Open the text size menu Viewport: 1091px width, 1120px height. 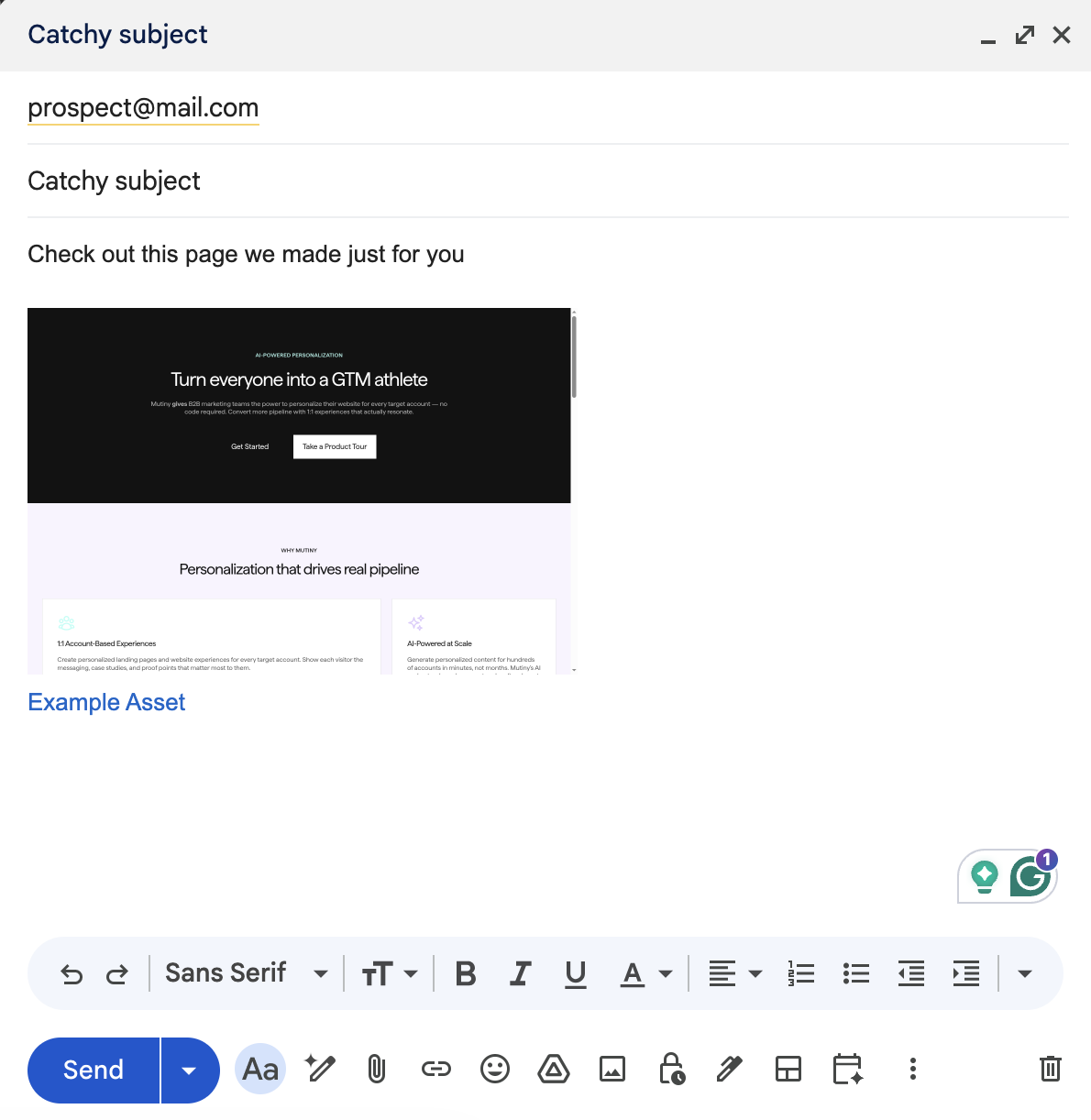click(390, 973)
